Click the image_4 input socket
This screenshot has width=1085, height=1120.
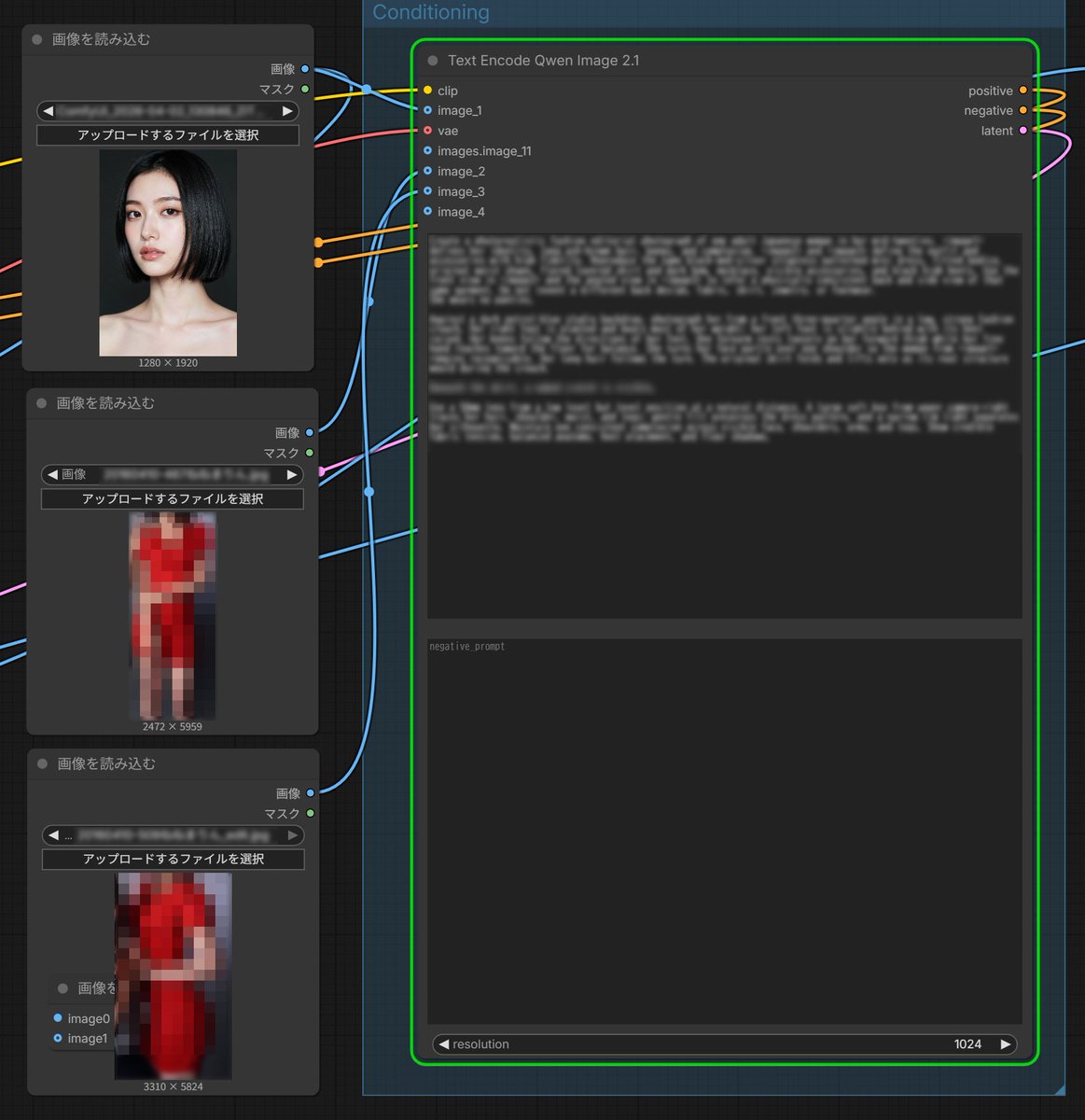[427, 212]
